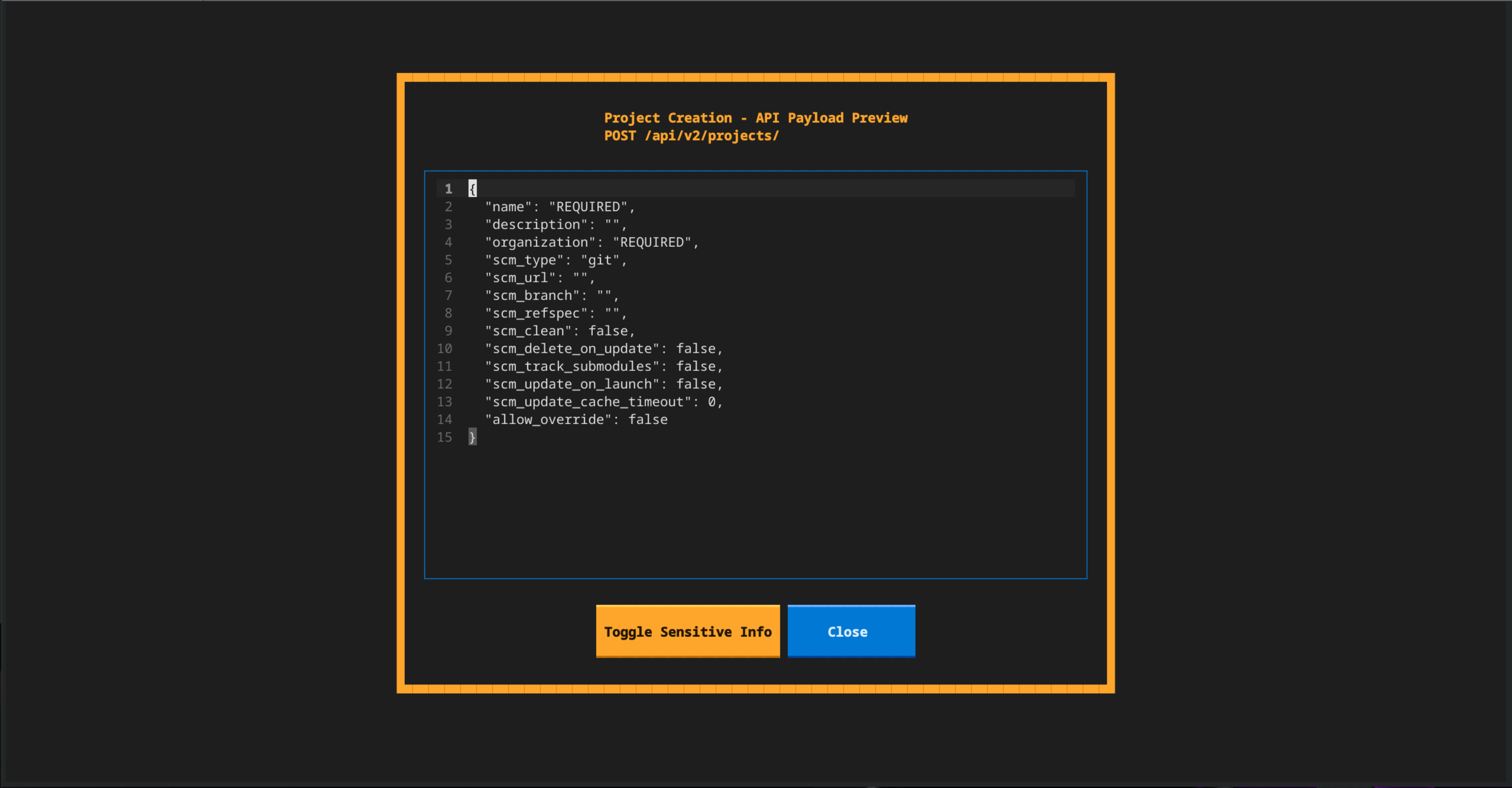The height and width of the screenshot is (788, 1512).
Task: Click the "organization": "REQUIRED" line
Action: click(x=591, y=242)
